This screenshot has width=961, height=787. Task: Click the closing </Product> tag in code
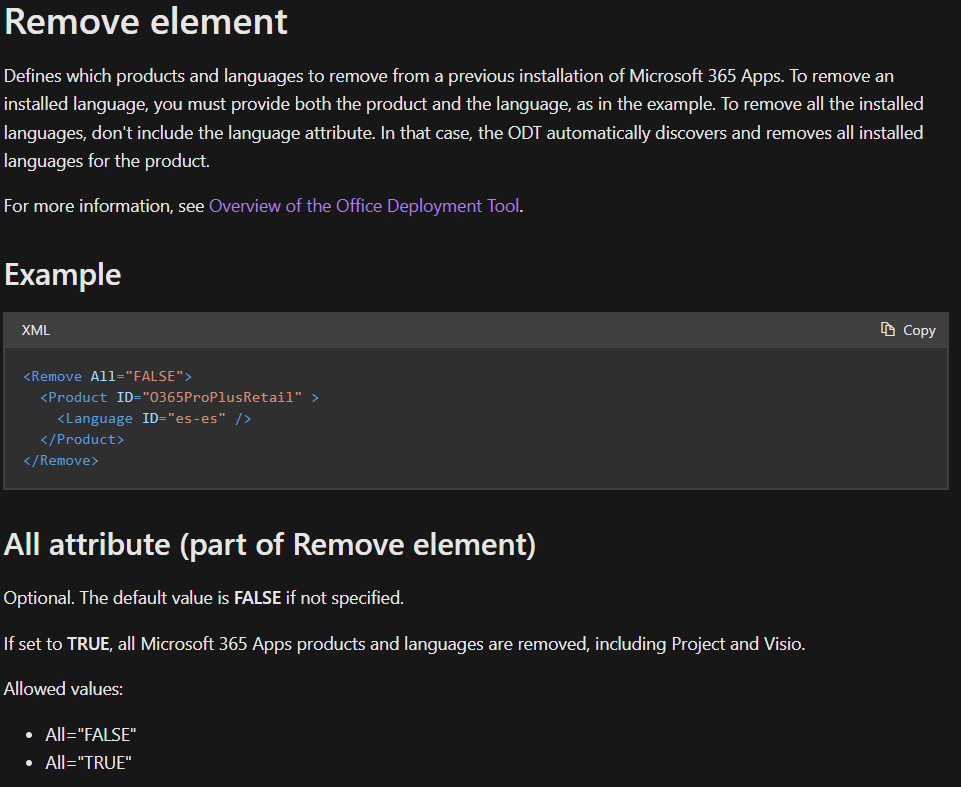coord(82,439)
